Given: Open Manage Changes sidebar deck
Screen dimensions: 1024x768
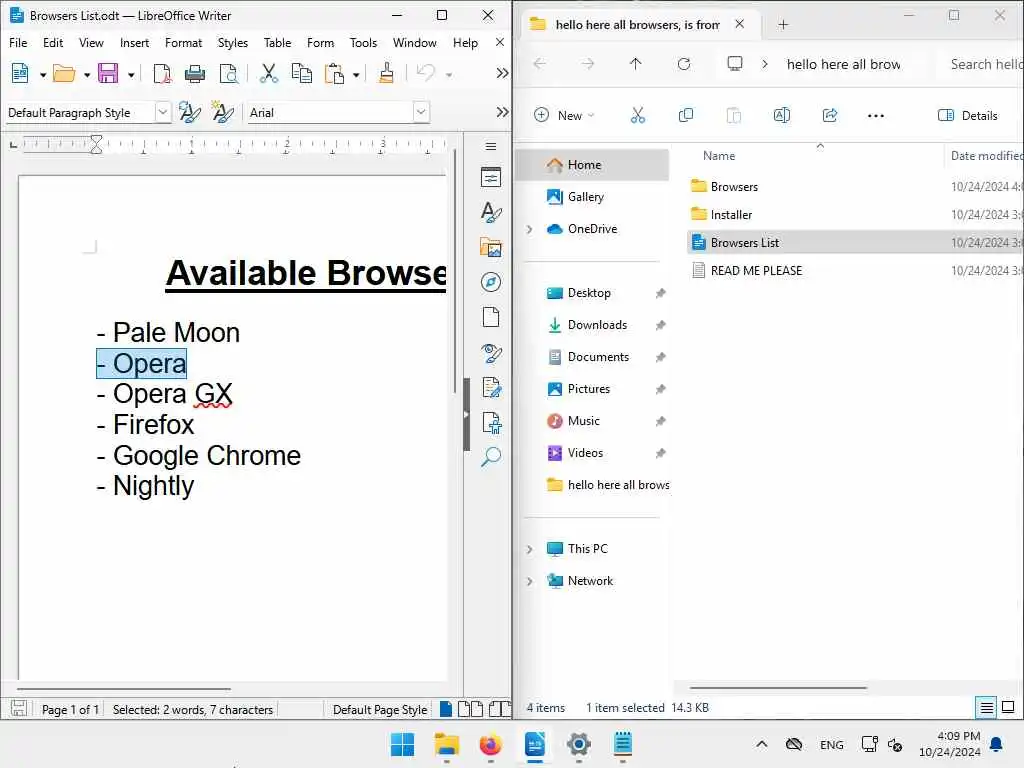Looking at the screenshot, I should coord(491,388).
